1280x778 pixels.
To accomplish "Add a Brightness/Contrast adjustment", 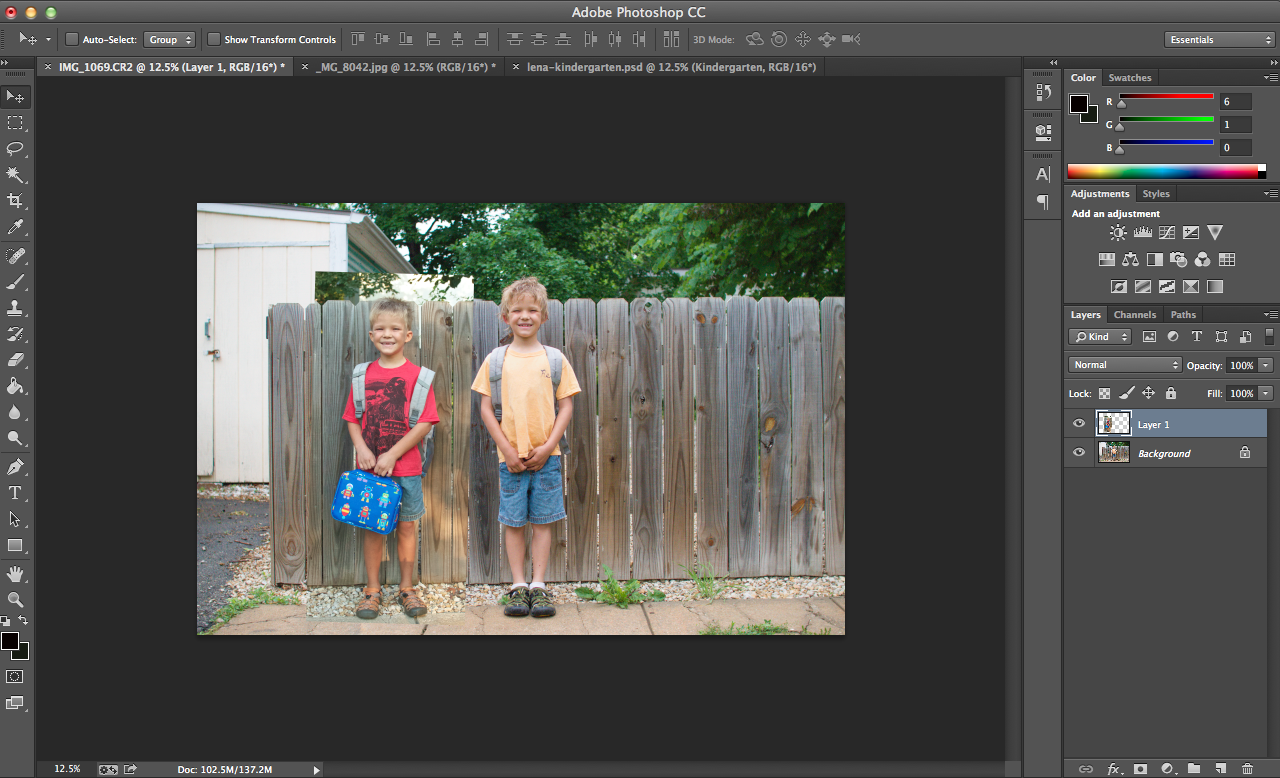I will coord(1117,233).
